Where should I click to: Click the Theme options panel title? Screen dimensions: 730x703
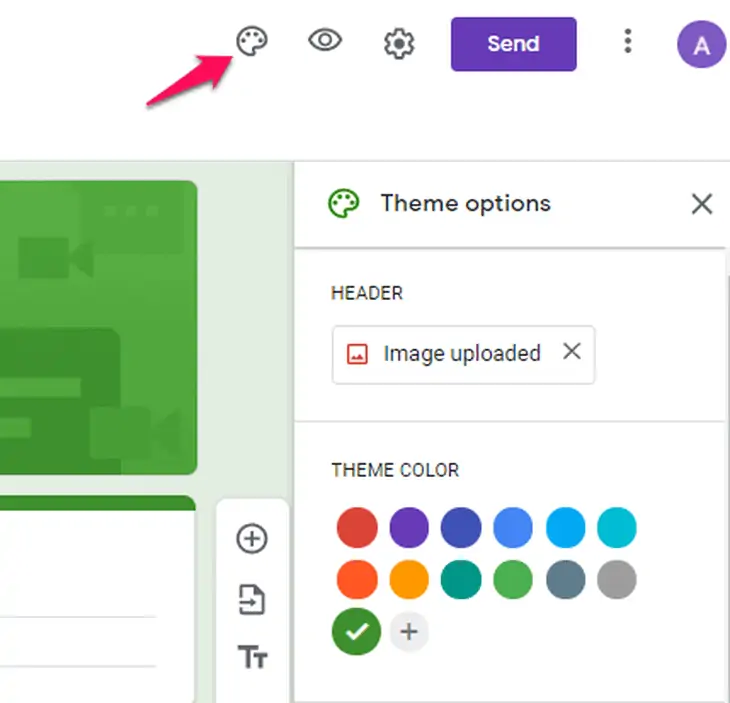[466, 203]
